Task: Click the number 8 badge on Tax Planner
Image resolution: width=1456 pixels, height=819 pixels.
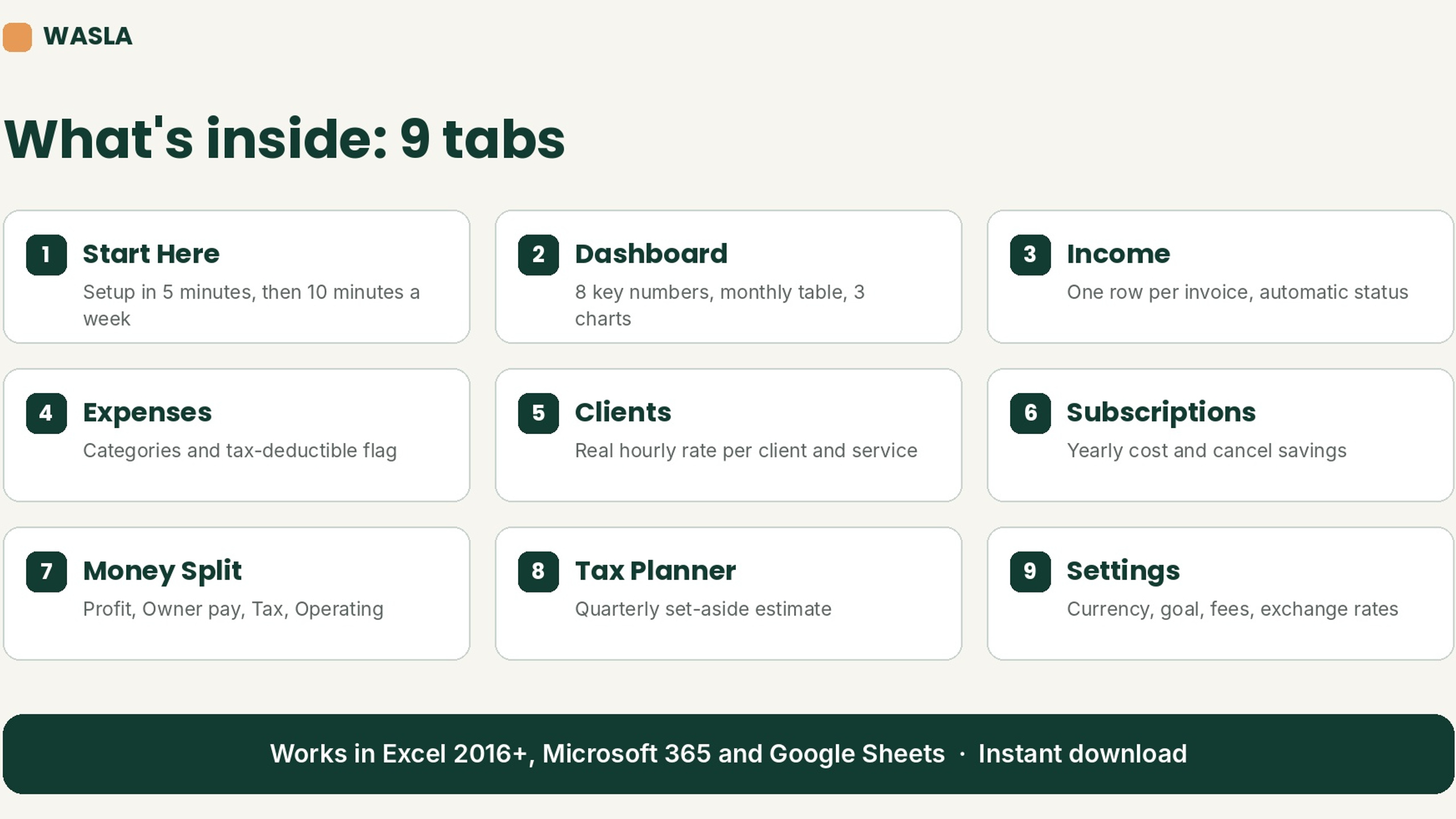Action: point(539,572)
